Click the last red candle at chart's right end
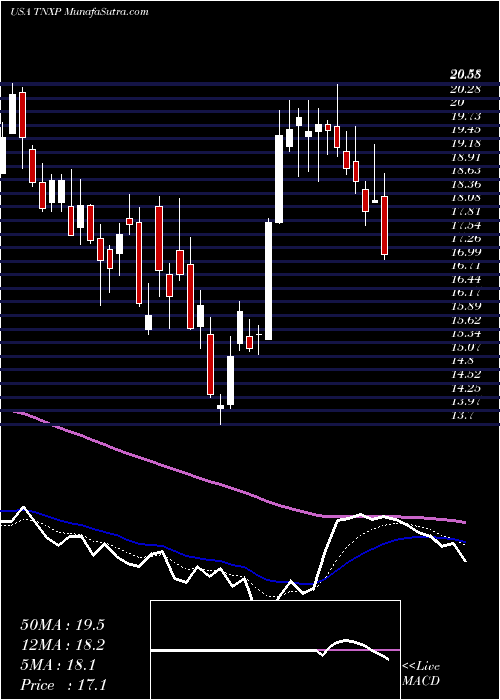This screenshot has height=700, width=500. [384, 225]
